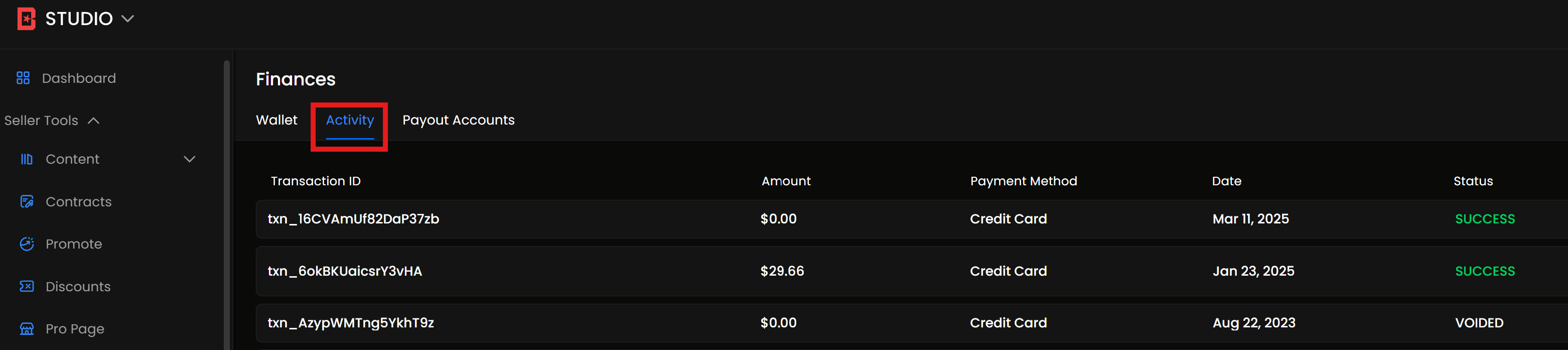Image resolution: width=1568 pixels, height=350 pixels.
Task: Click the Content library icon
Action: pos(27,160)
